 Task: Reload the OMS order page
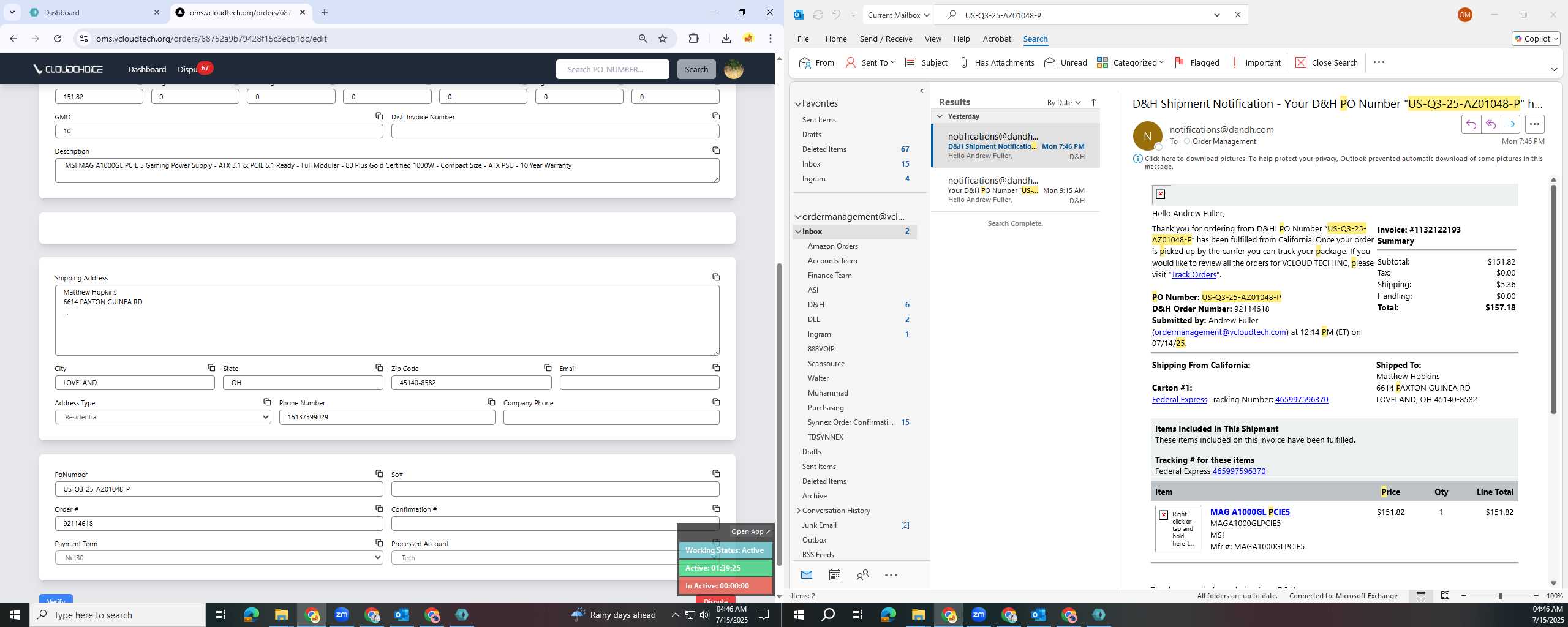click(58, 39)
